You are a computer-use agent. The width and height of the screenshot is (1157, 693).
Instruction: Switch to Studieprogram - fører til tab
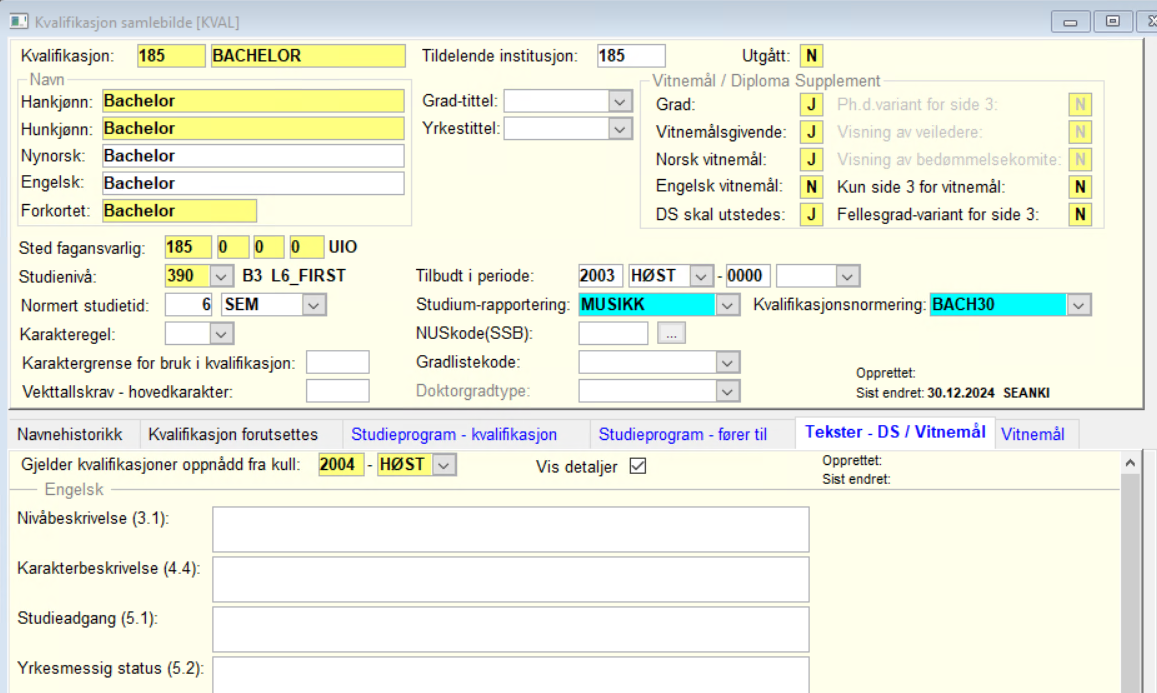point(683,435)
